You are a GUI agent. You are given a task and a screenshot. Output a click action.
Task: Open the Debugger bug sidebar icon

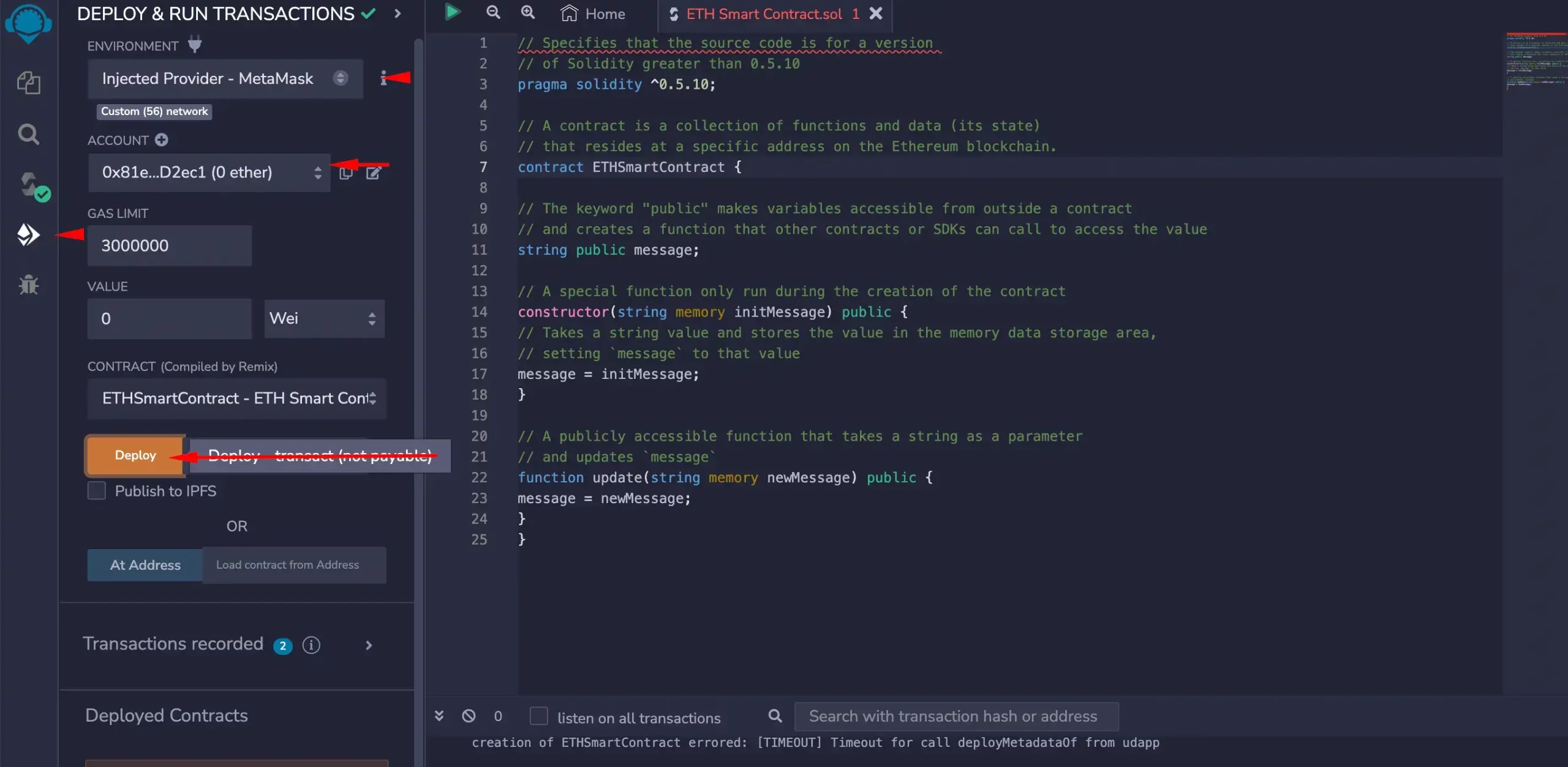pos(28,285)
